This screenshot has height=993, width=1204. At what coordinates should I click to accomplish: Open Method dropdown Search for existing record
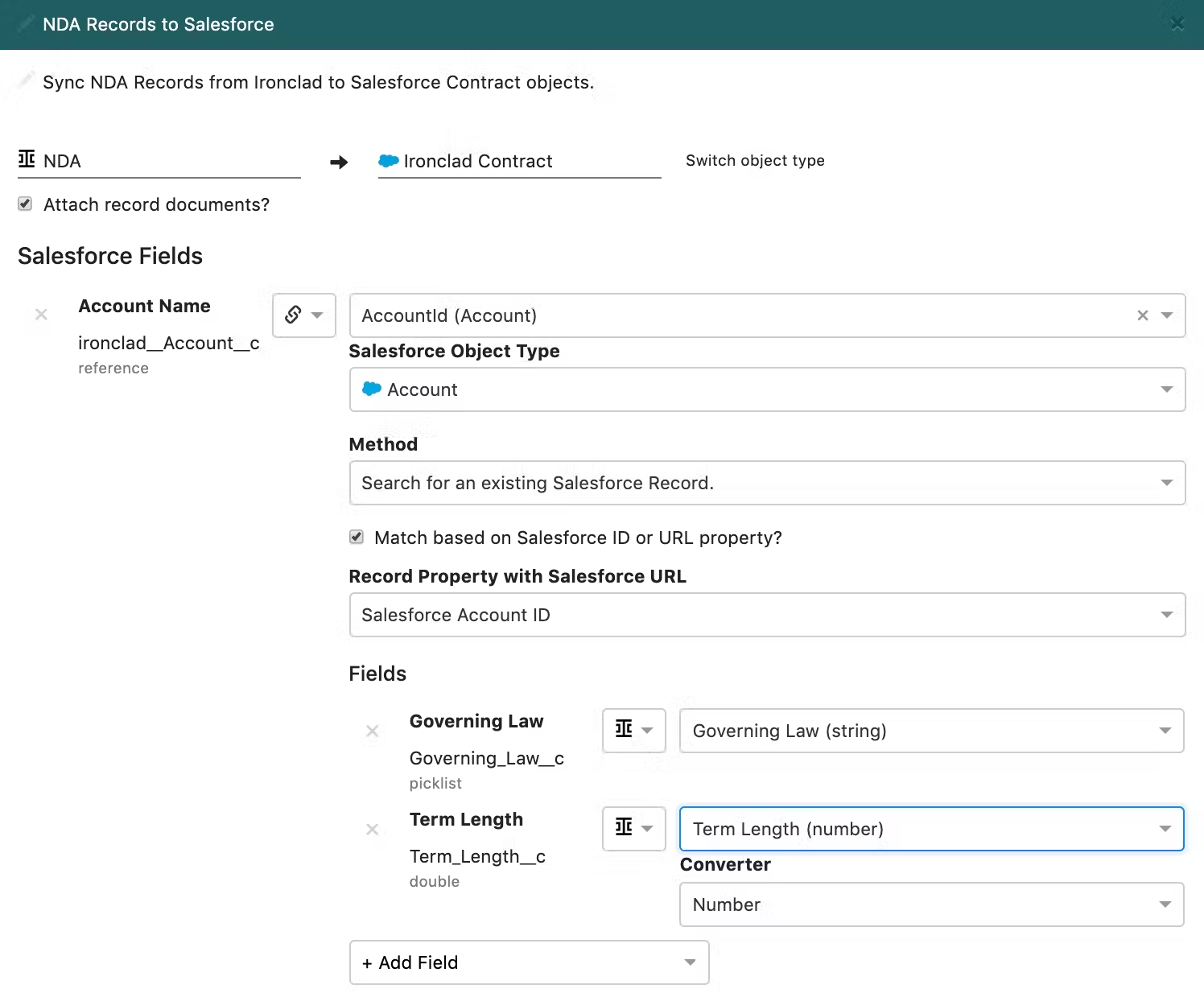[767, 483]
